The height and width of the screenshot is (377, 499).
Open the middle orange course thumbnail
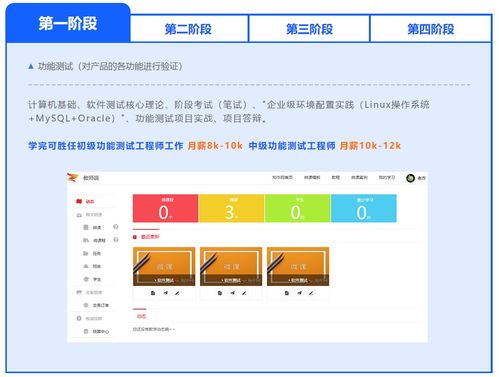[x=231, y=266]
